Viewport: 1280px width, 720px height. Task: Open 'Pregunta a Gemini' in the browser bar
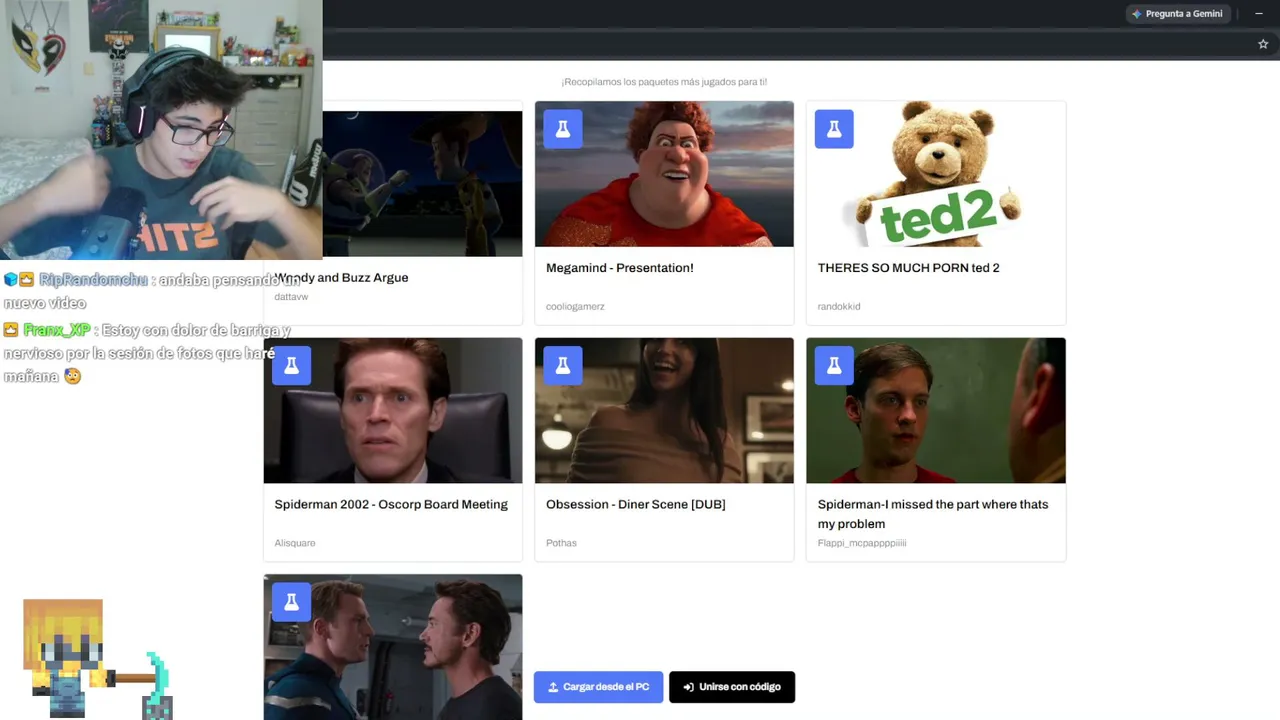click(x=1177, y=14)
